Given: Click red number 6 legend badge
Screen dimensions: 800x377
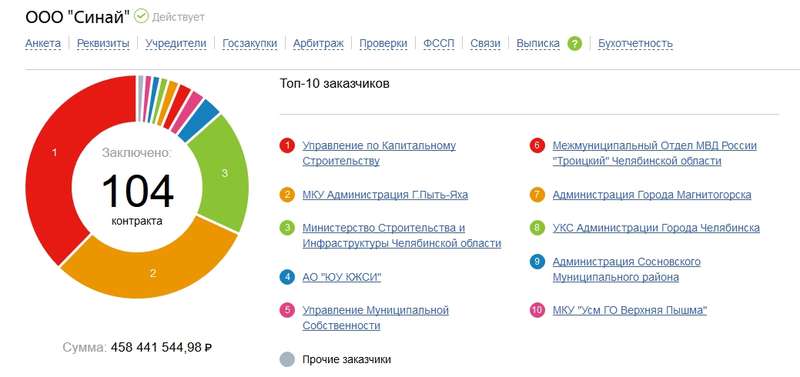Looking at the screenshot, I should [537, 146].
